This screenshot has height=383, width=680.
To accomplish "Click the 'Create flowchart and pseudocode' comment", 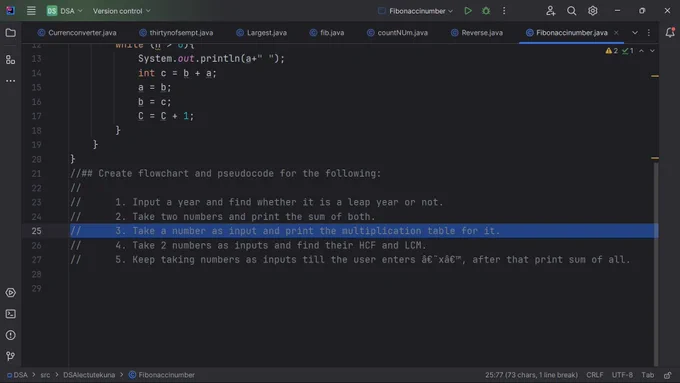I will point(226,173).
